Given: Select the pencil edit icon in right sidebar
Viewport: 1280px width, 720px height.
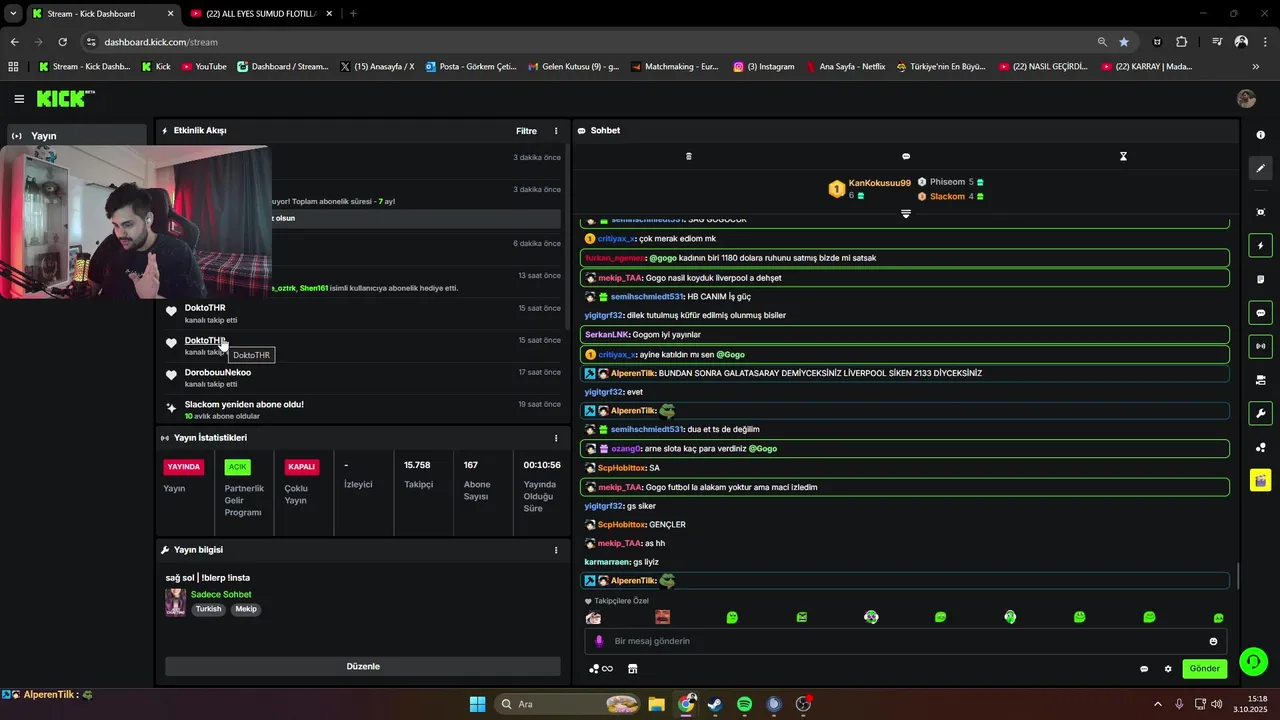Looking at the screenshot, I should click(x=1260, y=169).
